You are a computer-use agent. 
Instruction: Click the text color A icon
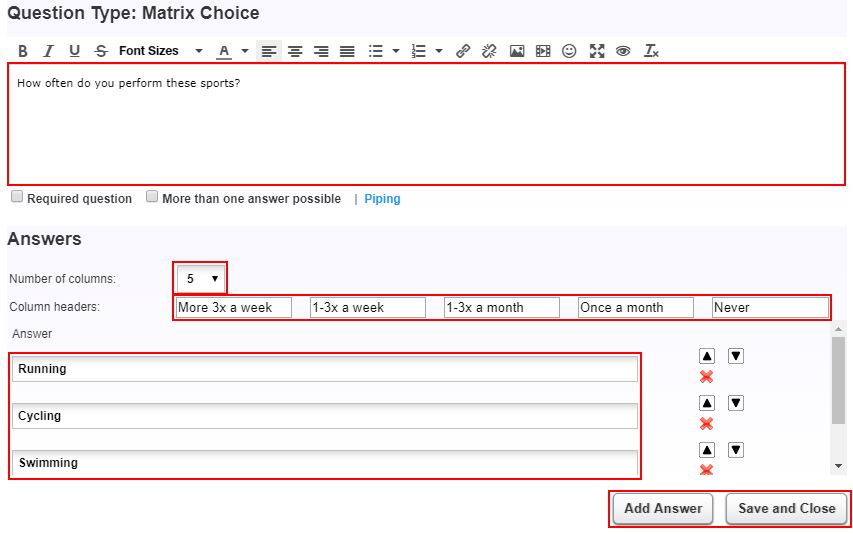coord(224,51)
